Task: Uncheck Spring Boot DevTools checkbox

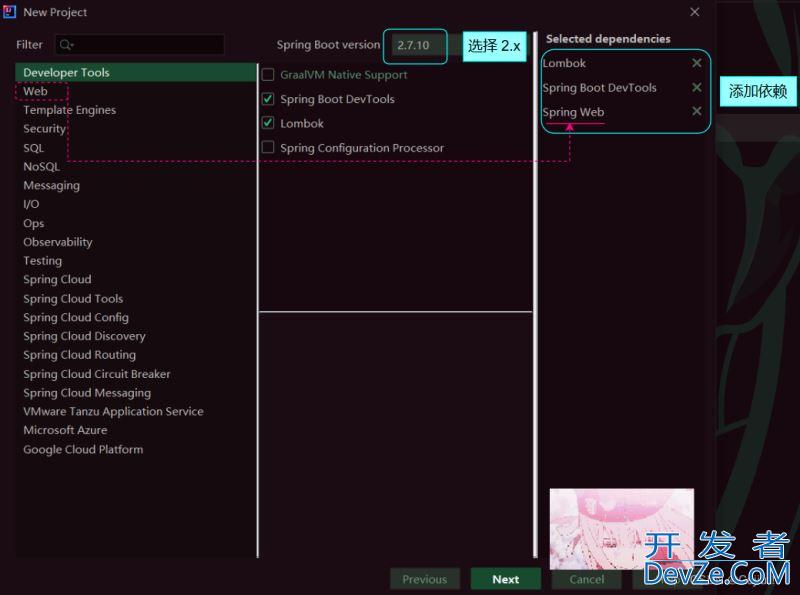Action: 268,99
